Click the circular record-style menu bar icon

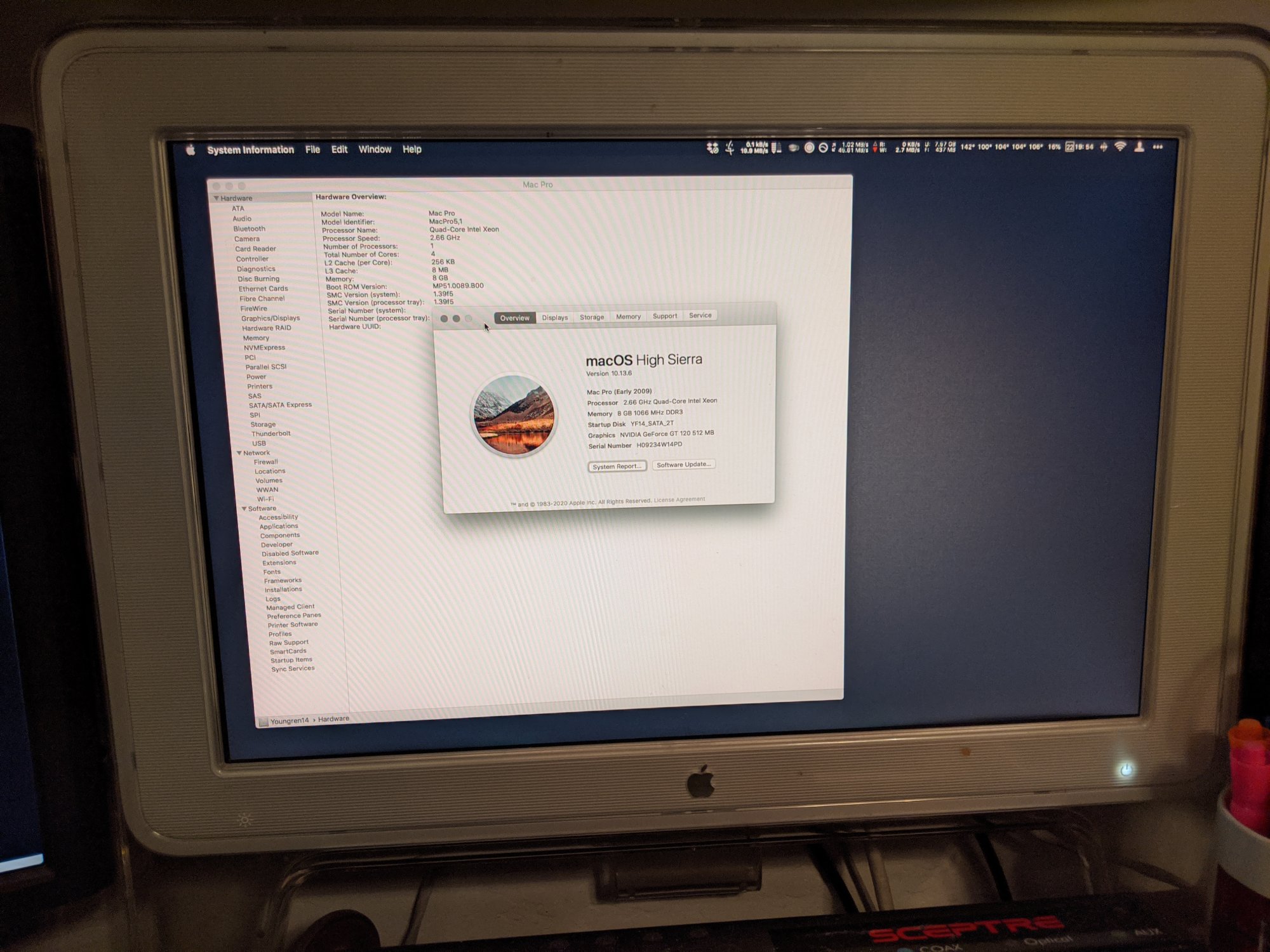pyautogui.click(x=809, y=147)
